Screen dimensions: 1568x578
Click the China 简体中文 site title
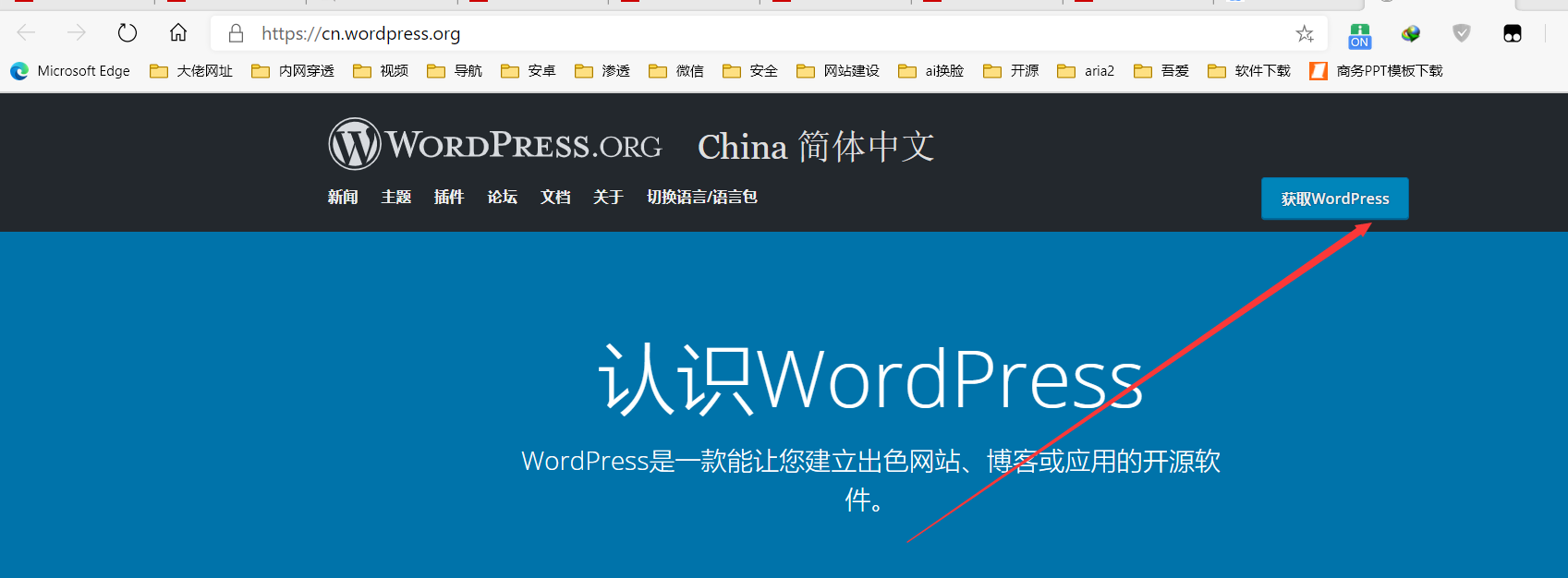coord(816,147)
